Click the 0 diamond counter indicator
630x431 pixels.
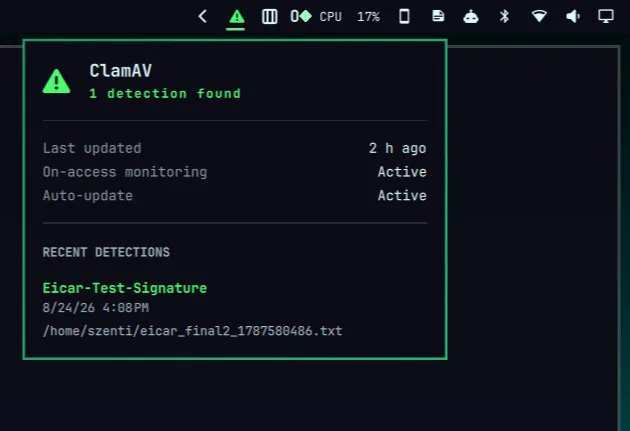[x=301, y=16]
